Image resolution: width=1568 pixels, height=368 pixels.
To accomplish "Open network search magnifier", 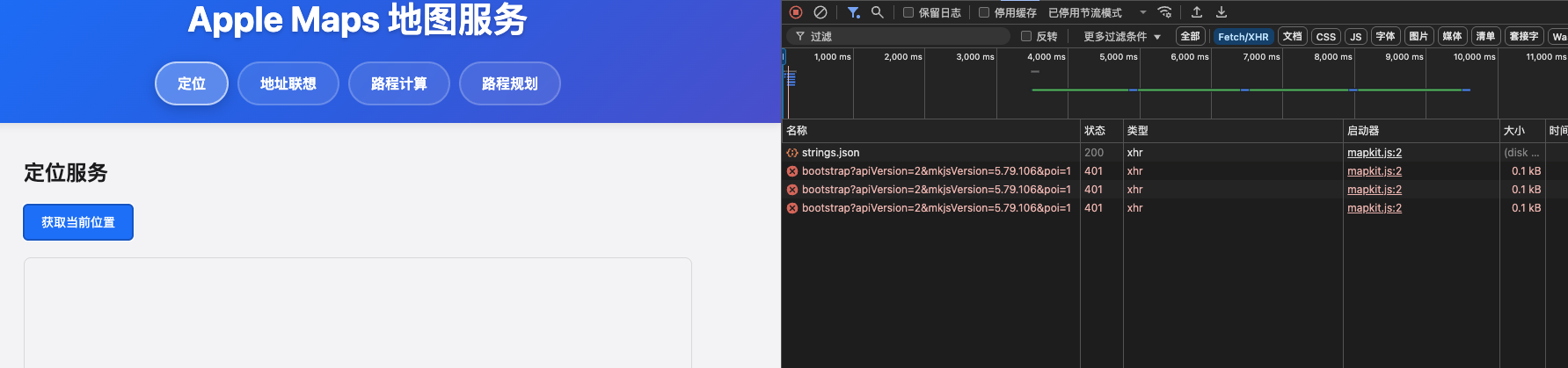I will pyautogui.click(x=877, y=12).
